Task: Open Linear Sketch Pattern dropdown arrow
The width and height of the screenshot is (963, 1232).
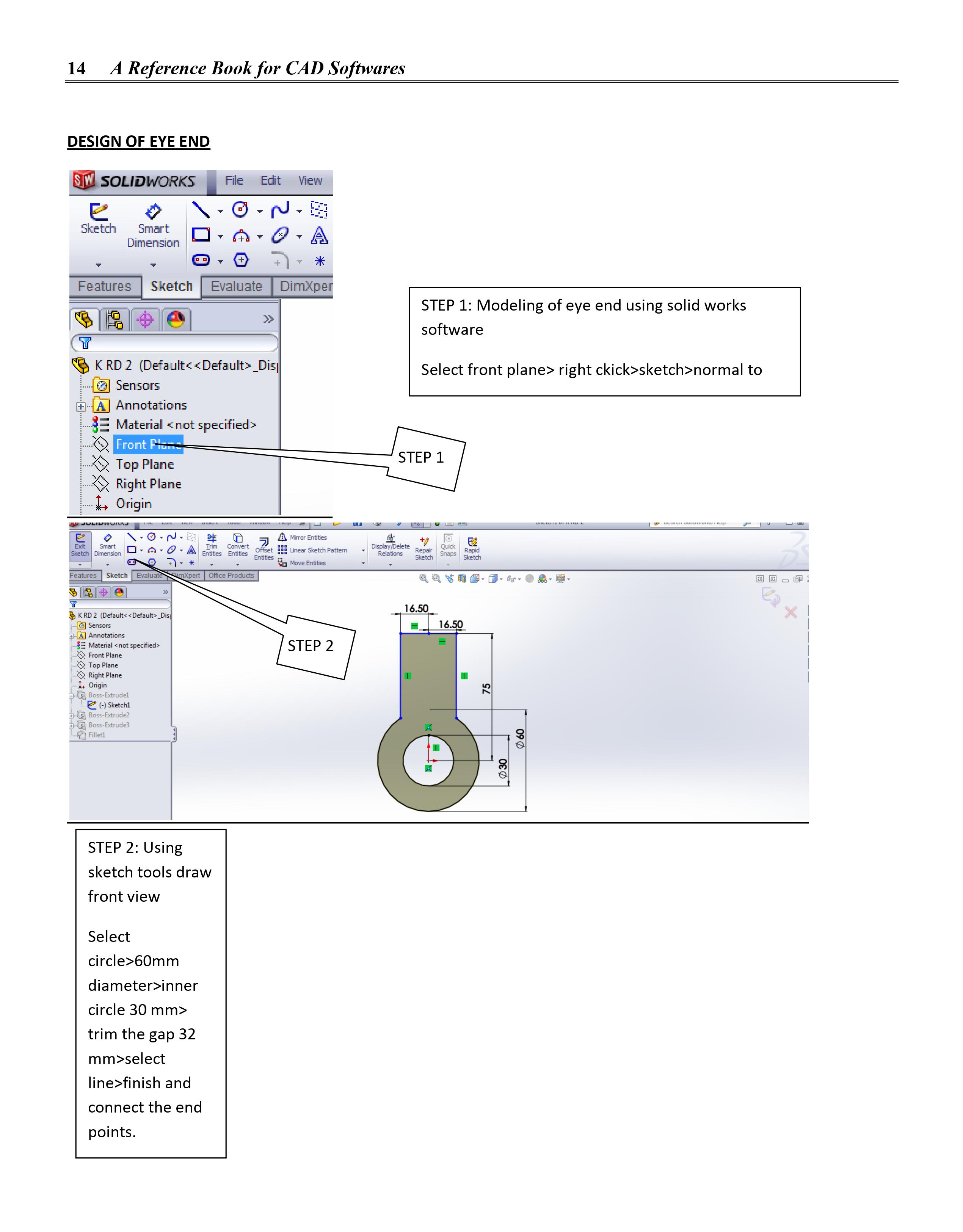Action: 363,551
